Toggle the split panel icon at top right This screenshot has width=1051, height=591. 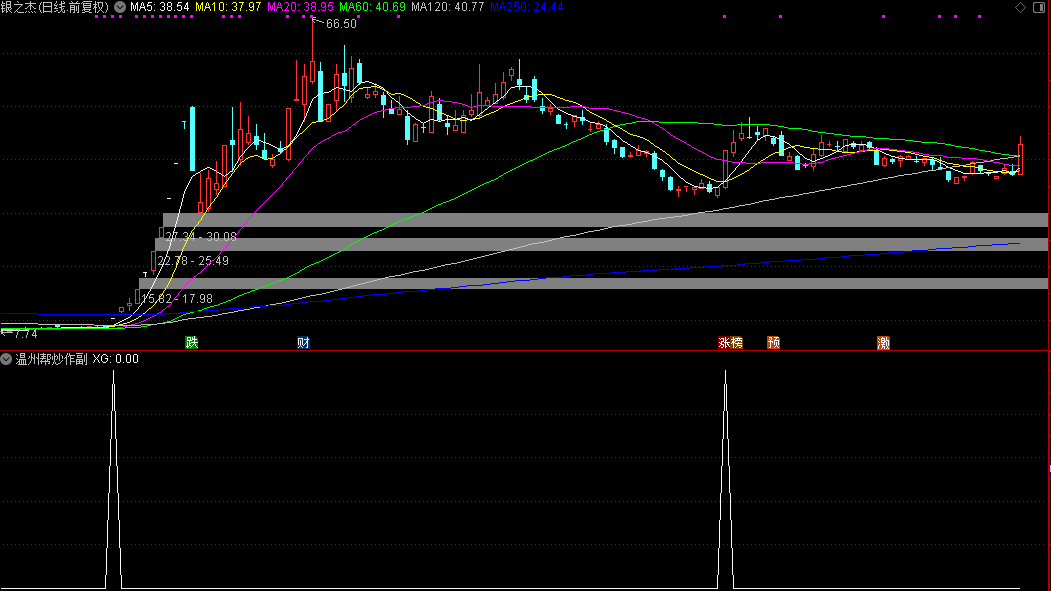click(x=1039, y=7)
